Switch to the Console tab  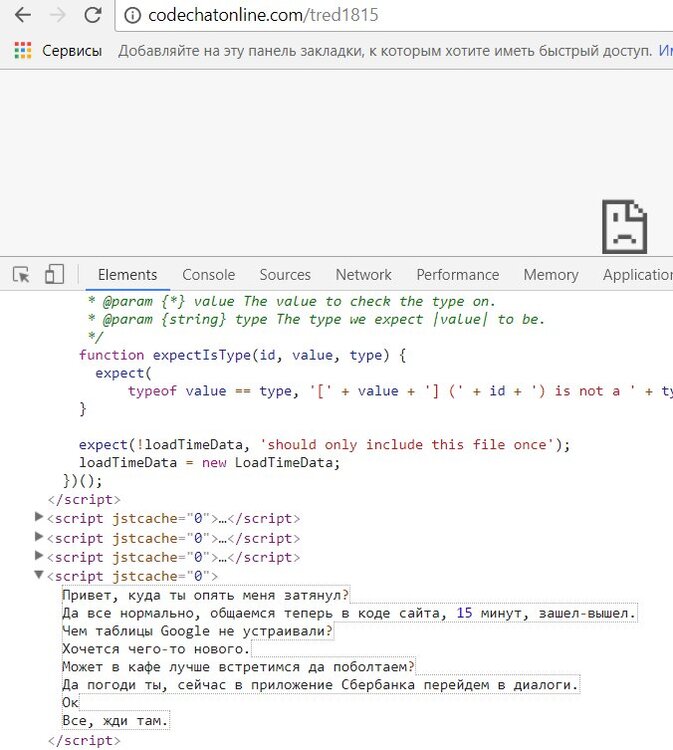click(208, 275)
